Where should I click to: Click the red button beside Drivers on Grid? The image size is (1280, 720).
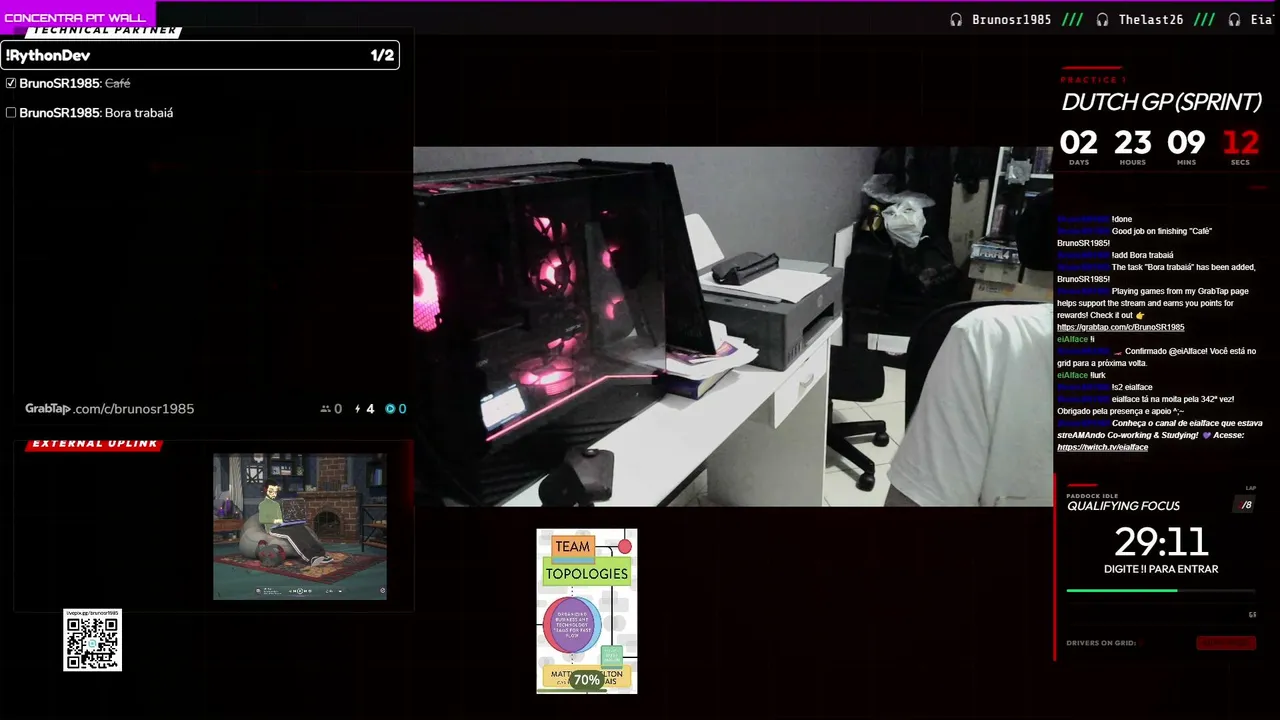click(x=1225, y=643)
